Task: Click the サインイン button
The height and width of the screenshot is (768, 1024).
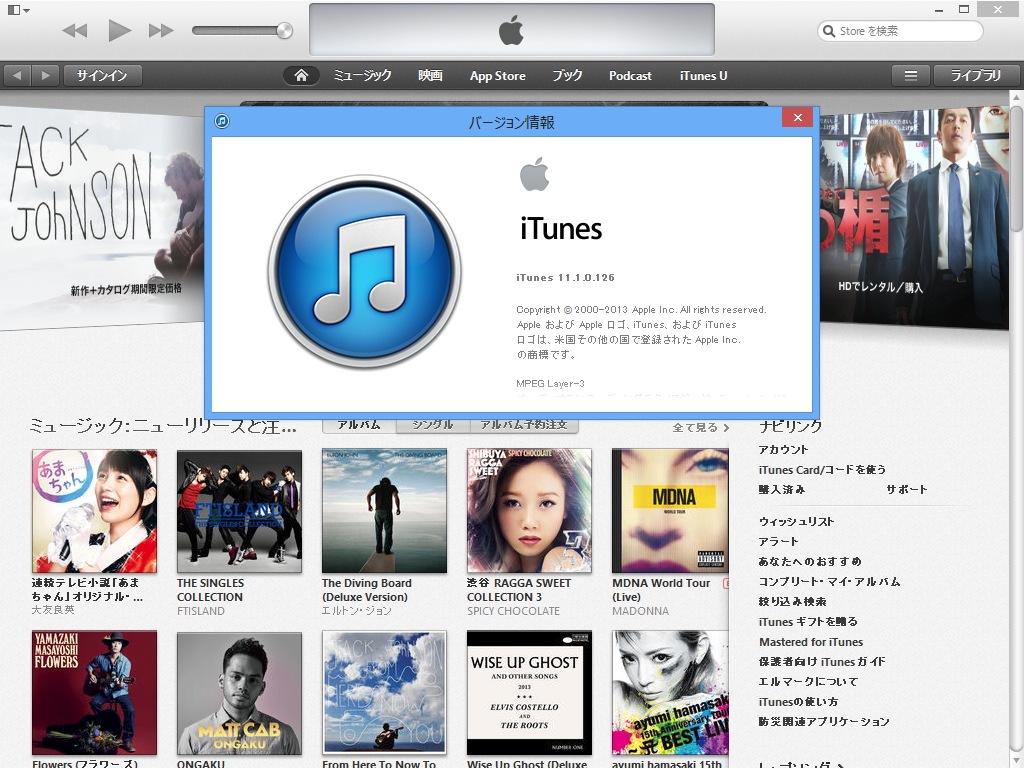Action: (x=103, y=74)
